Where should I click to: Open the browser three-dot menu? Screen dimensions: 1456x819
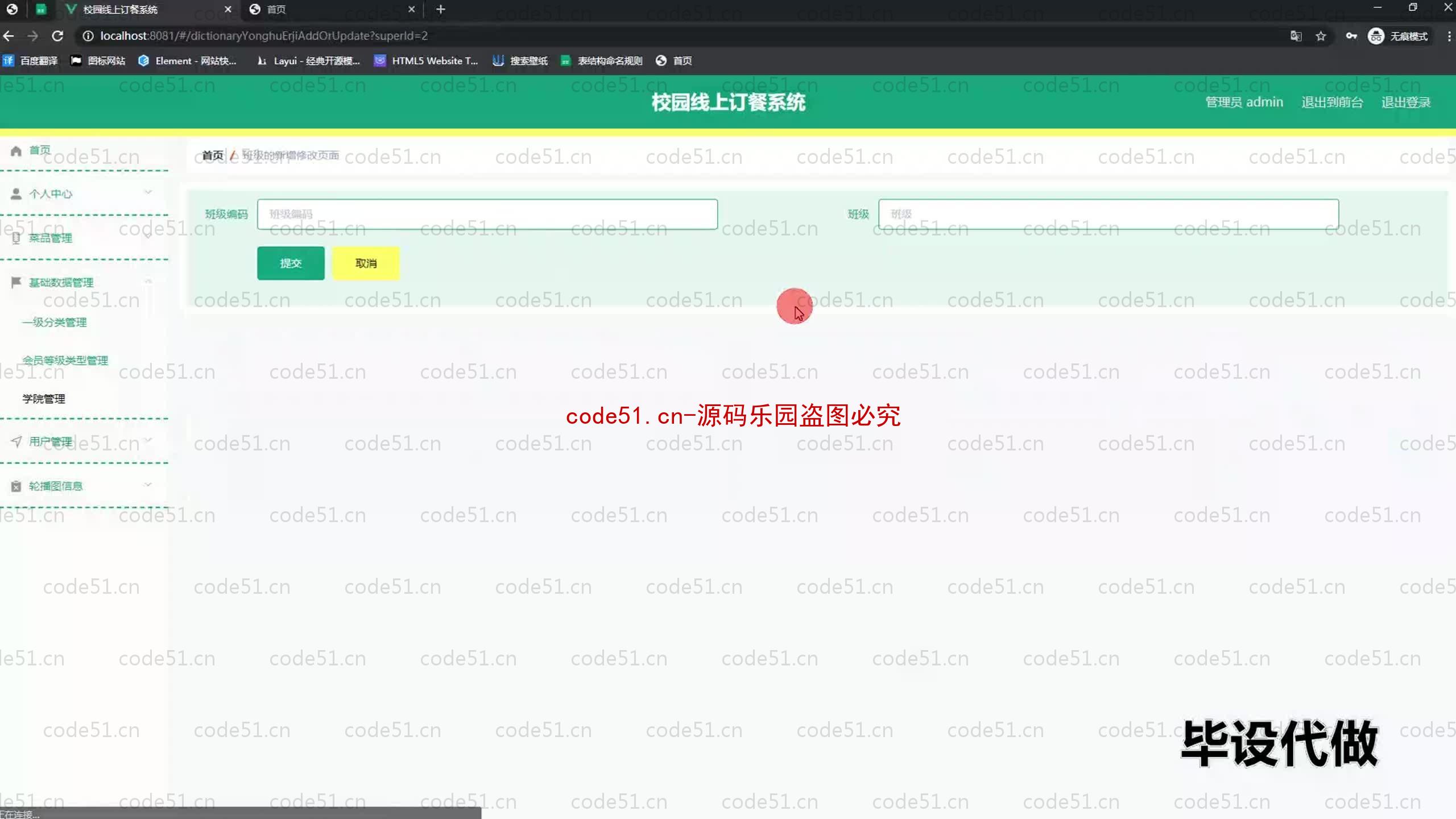pyautogui.click(x=1449, y=36)
